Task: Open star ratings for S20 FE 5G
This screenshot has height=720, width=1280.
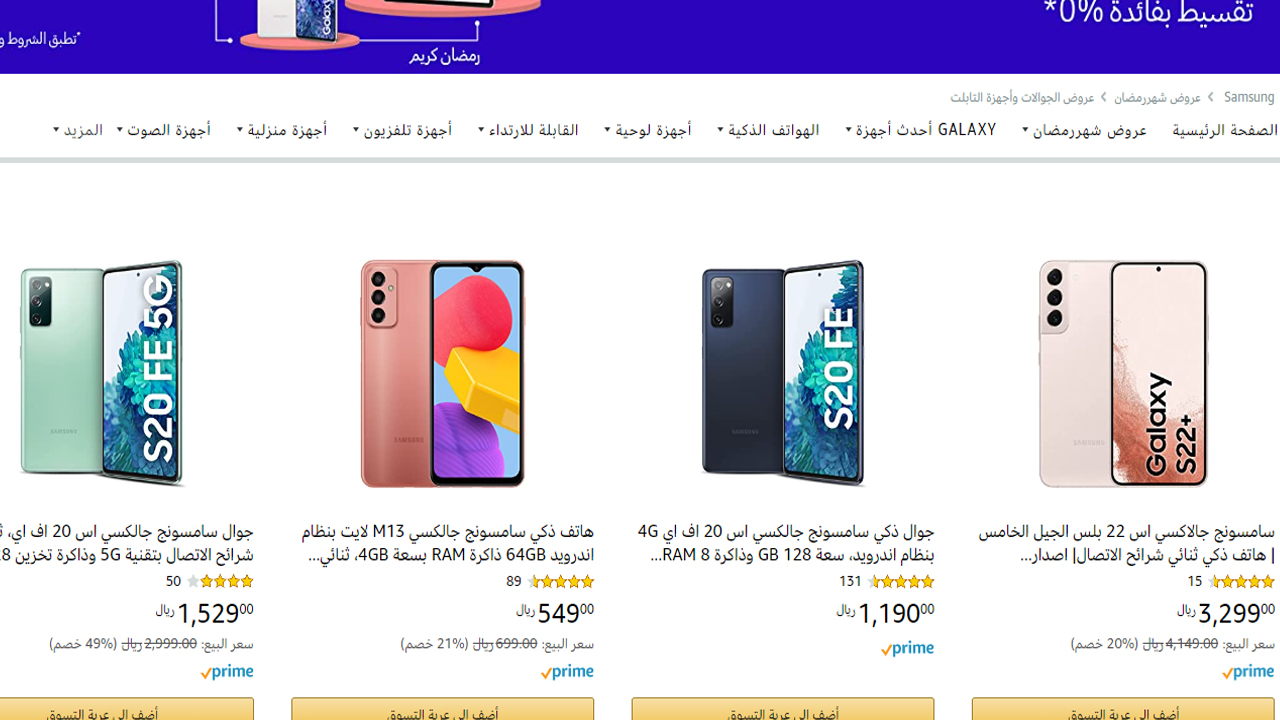Action: (x=220, y=581)
